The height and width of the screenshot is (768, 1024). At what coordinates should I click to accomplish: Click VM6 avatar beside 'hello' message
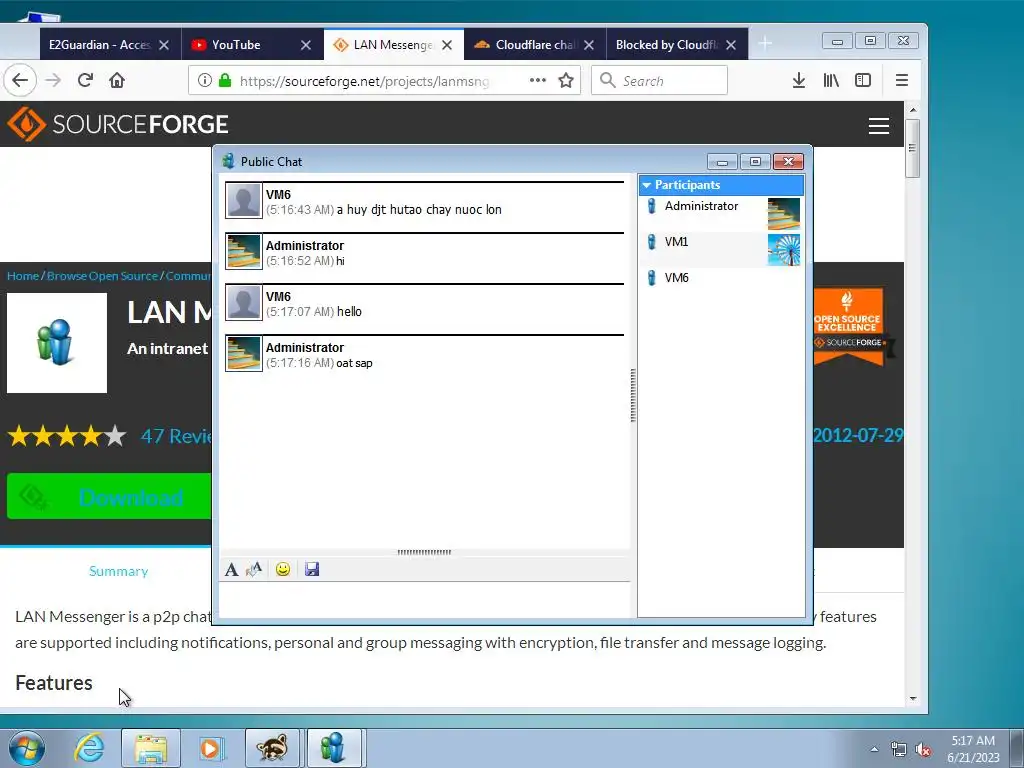click(x=244, y=302)
